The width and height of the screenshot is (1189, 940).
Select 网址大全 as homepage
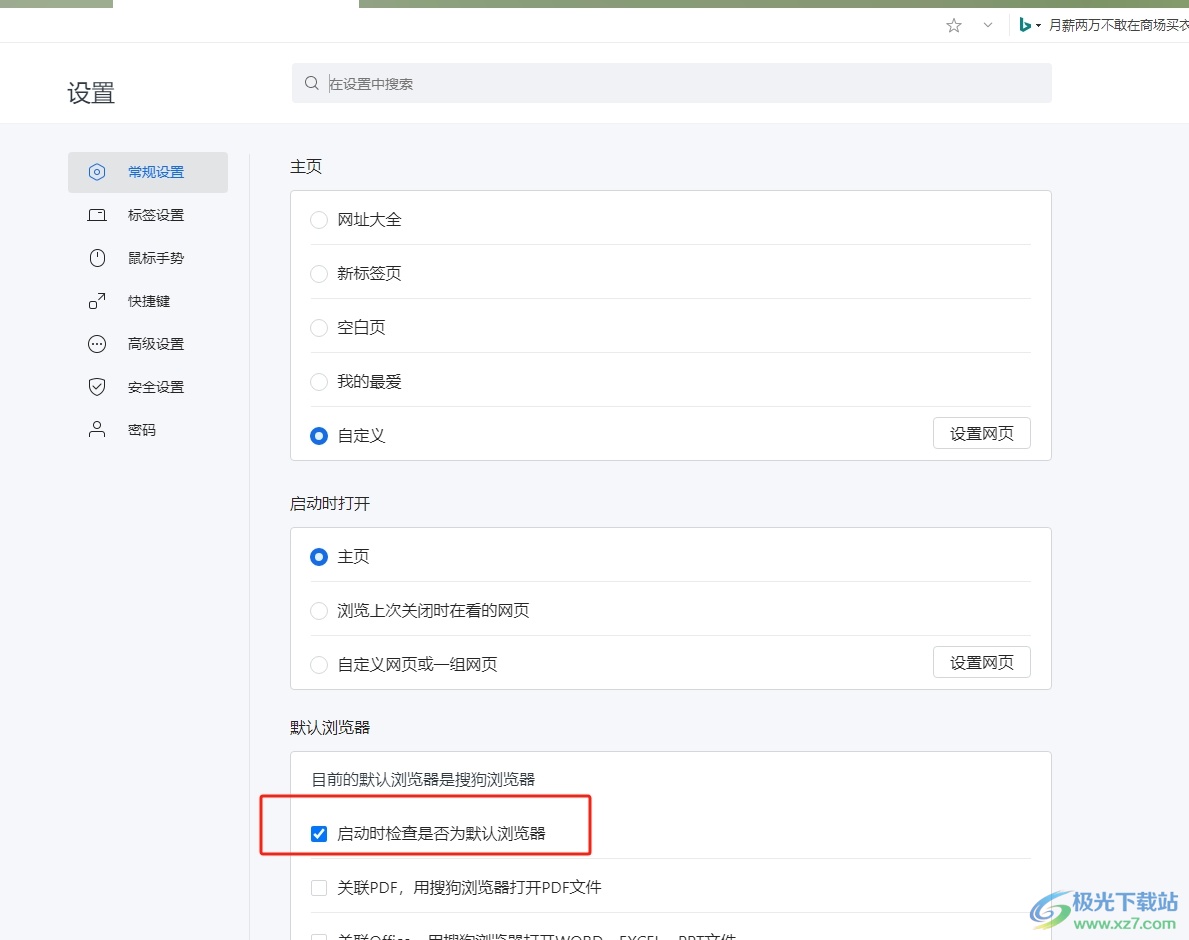click(x=319, y=220)
